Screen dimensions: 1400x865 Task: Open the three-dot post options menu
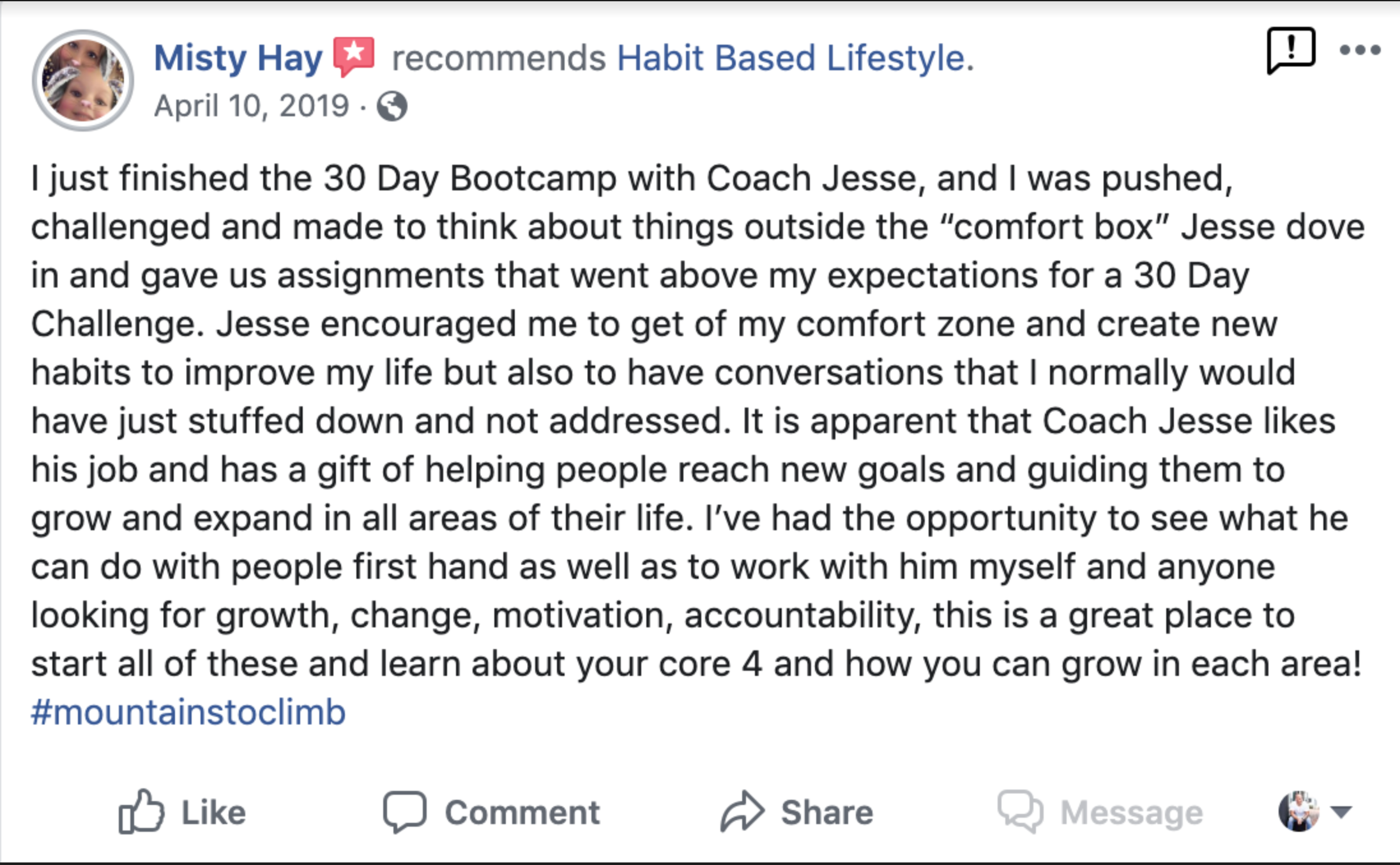pyautogui.click(x=1360, y=50)
